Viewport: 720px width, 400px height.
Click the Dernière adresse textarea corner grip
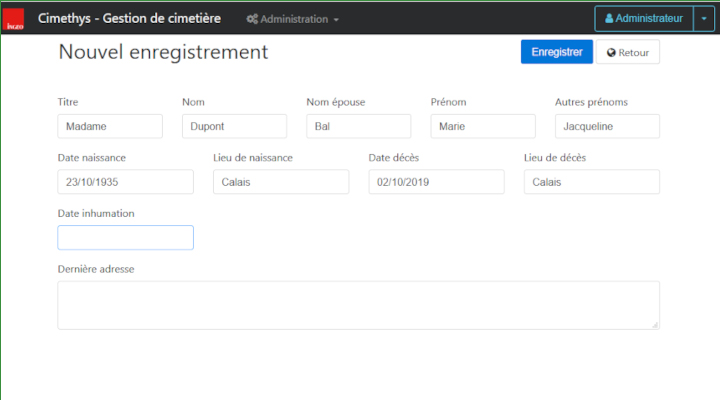tap(655, 325)
